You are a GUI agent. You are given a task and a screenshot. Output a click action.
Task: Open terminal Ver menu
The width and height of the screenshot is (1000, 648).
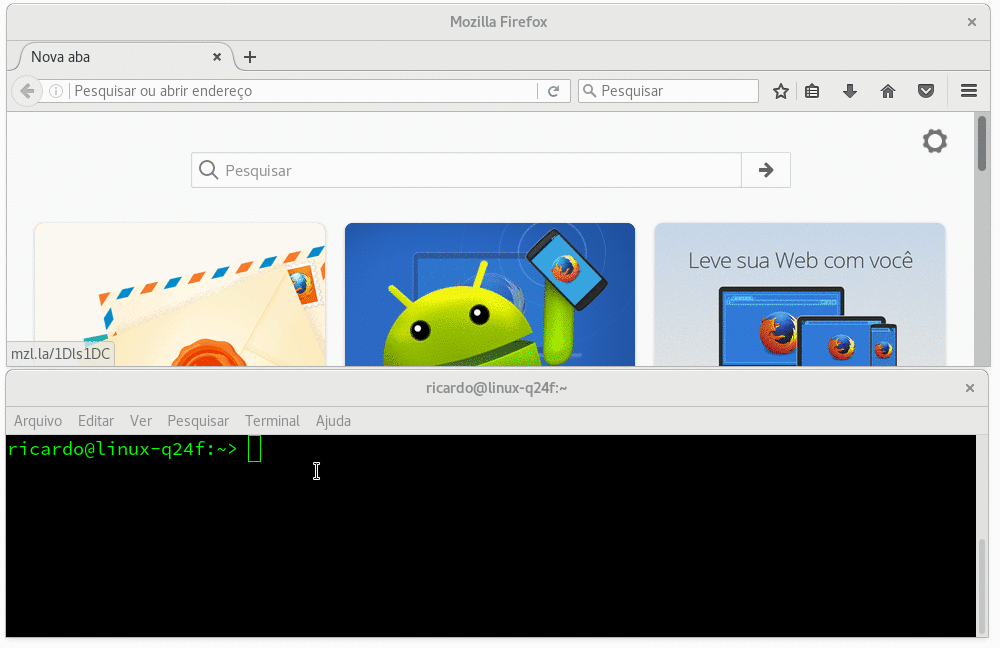point(141,421)
